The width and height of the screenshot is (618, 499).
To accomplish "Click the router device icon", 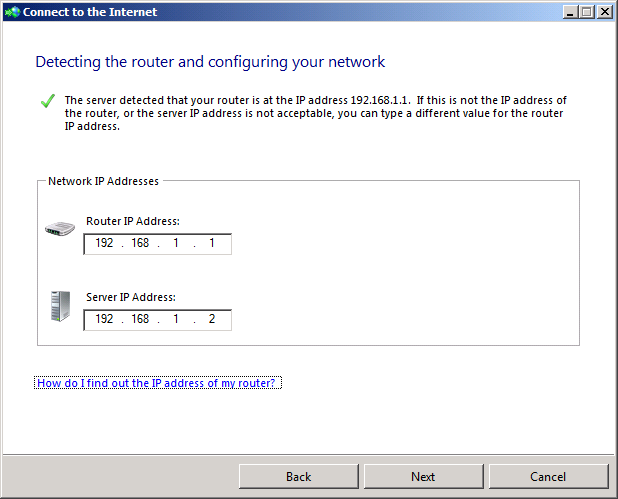I will [60, 230].
